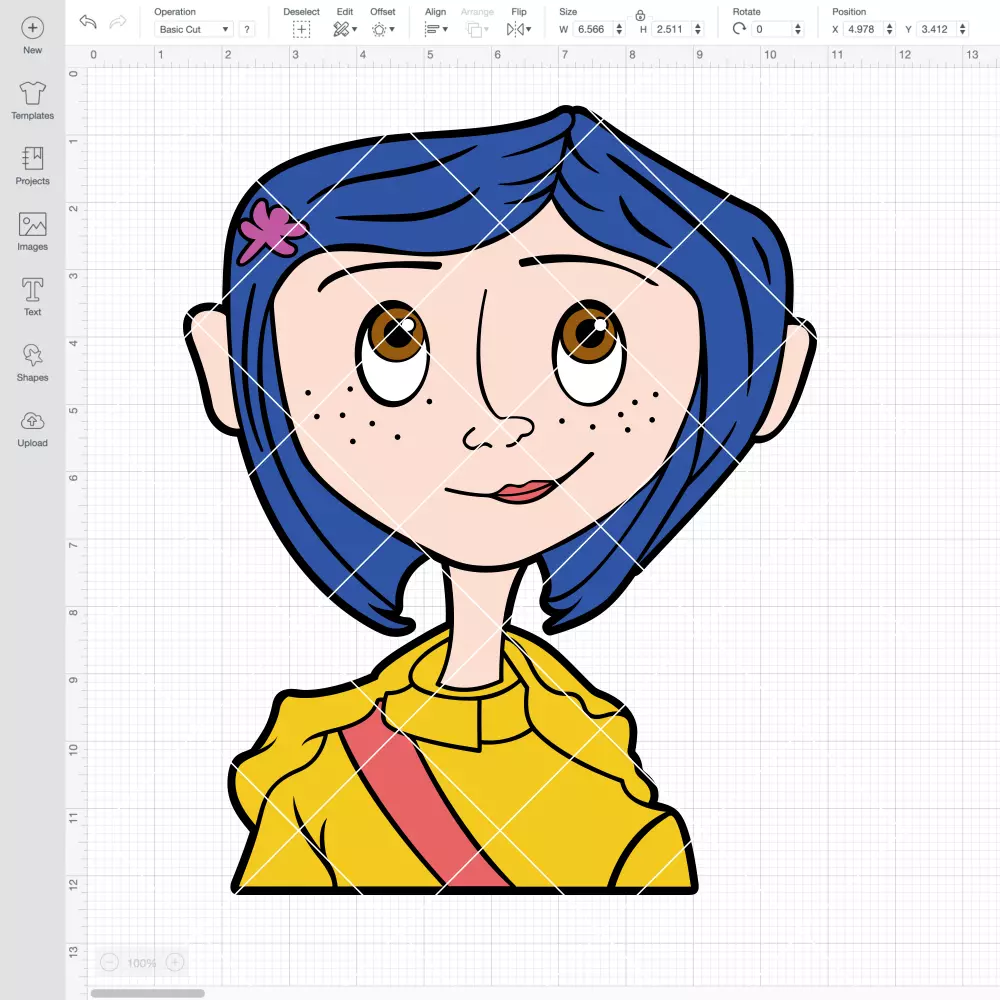Image resolution: width=1000 pixels, height=1000 pixels.
Task: Adjust the rotate stepper arrows
Action: tap(798, 29)
